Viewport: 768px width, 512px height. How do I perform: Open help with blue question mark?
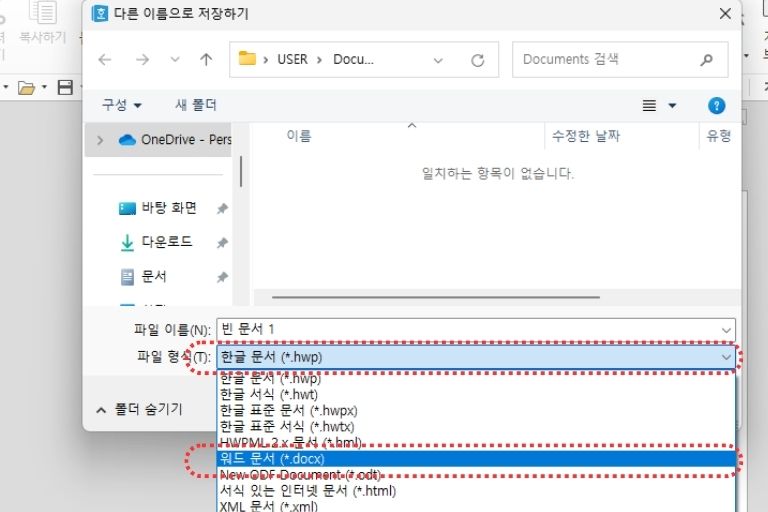pos(716,105)
